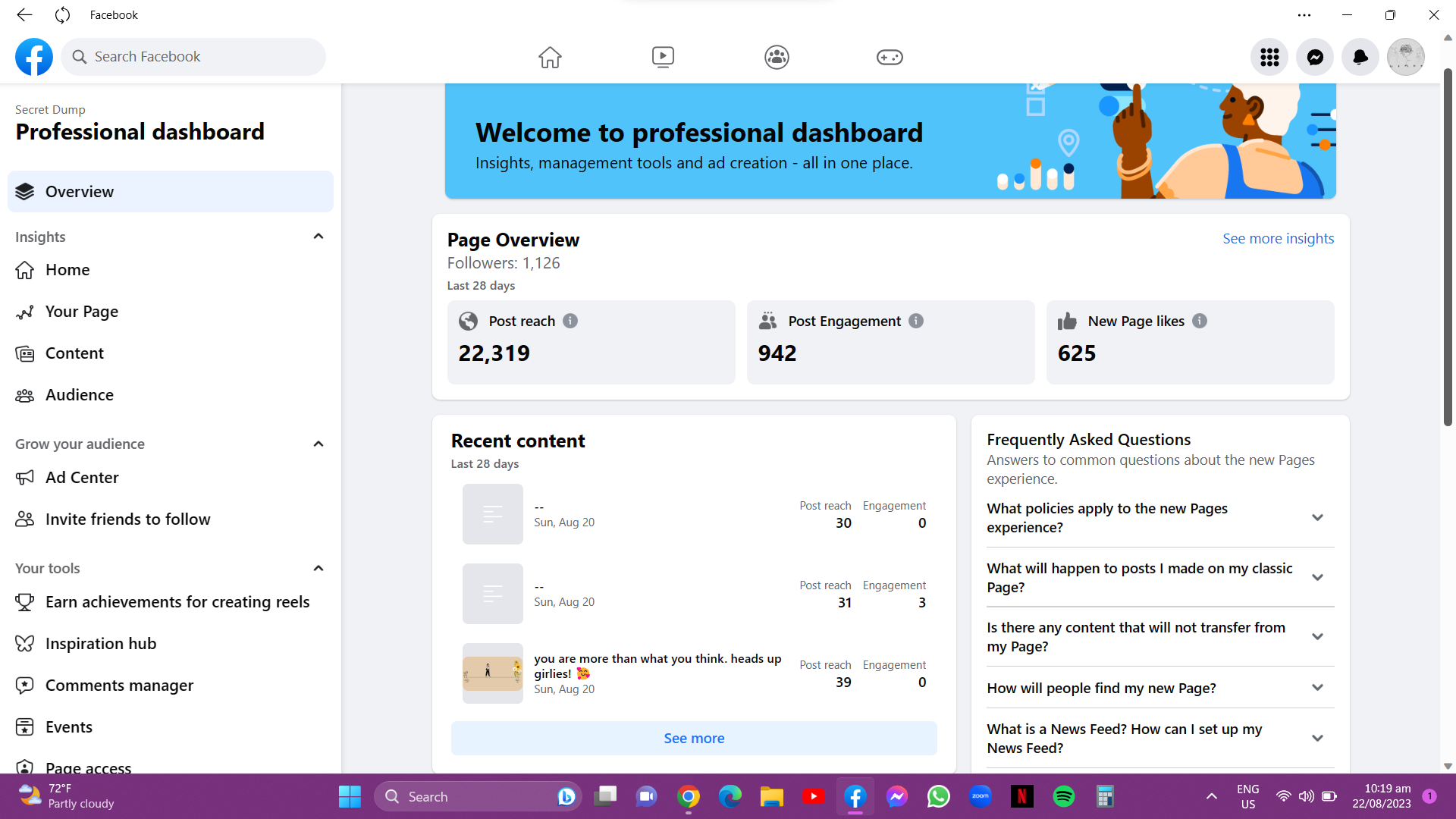Click the Post reach info icon

(570, 321)
